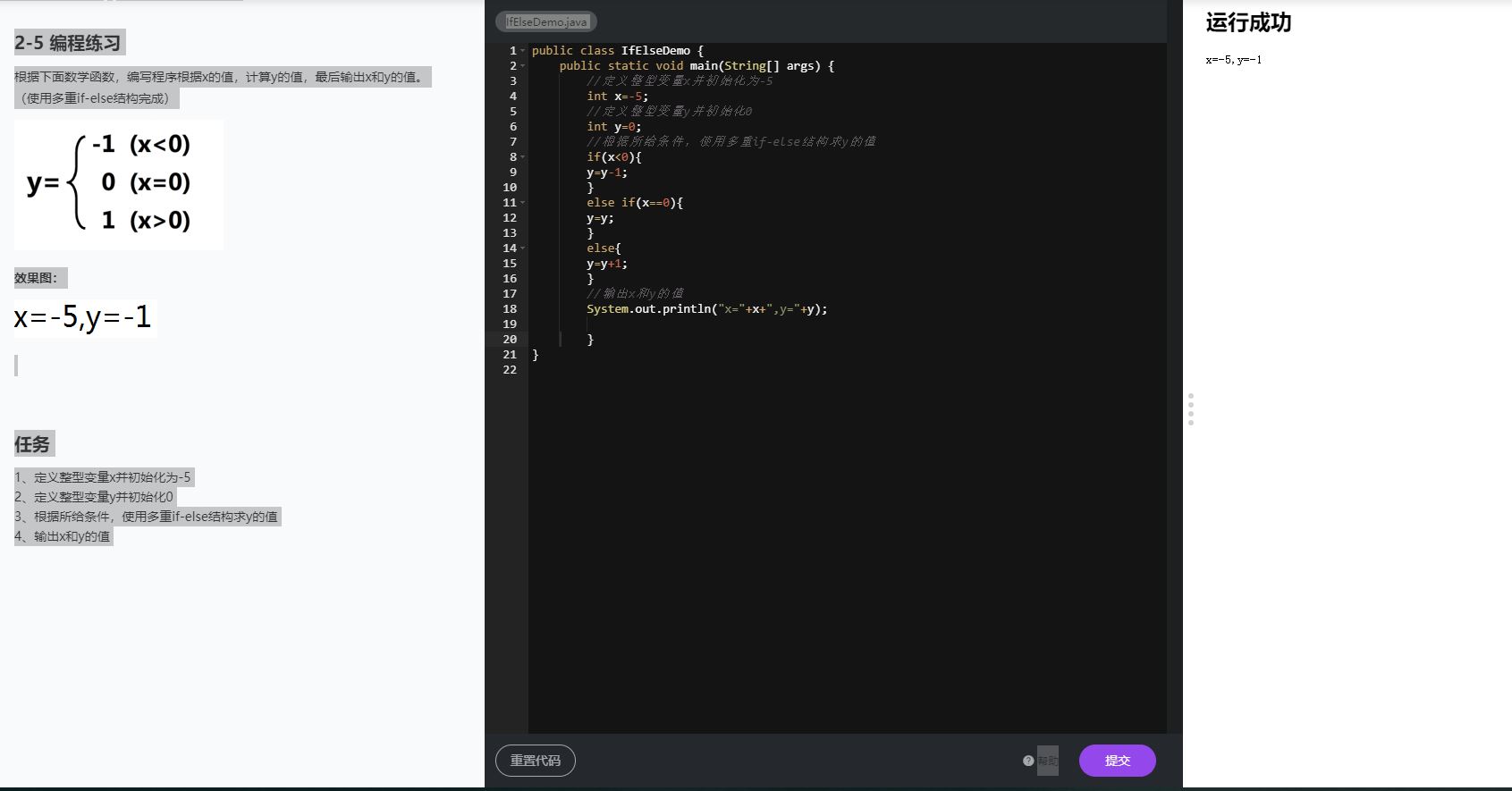Click the 运行成功 result heading
This screenshot has height=791, width=1512.
[1248, 22]
